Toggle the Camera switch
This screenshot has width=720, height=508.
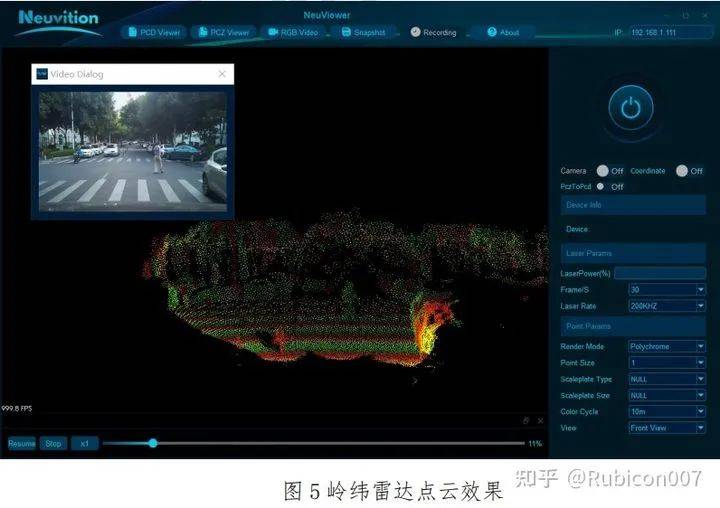point(602,171)
